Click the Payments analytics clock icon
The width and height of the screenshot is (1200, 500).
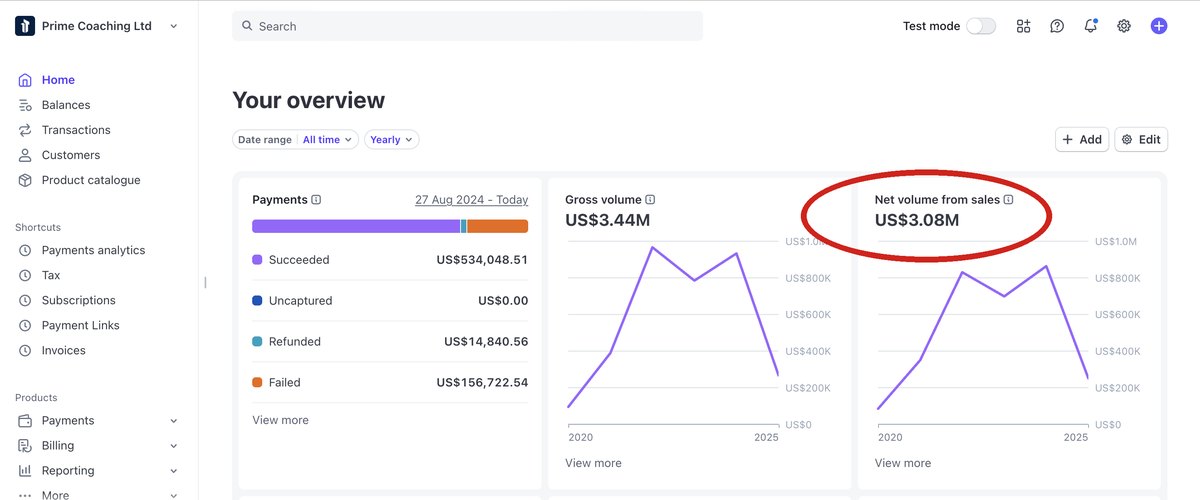pos(25,250)
